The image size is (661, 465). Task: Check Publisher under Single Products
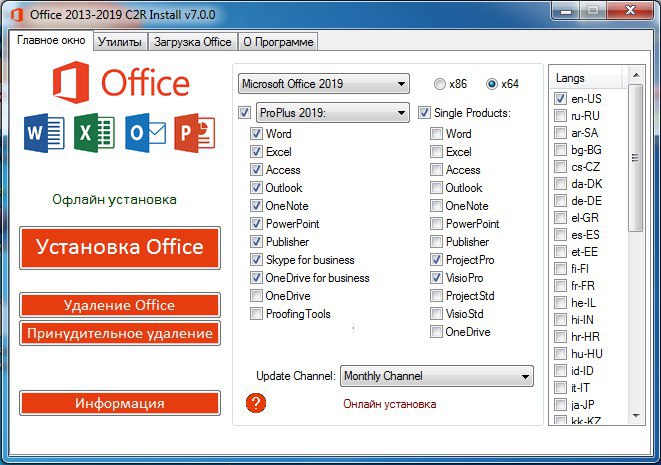(x=436, y=242)
